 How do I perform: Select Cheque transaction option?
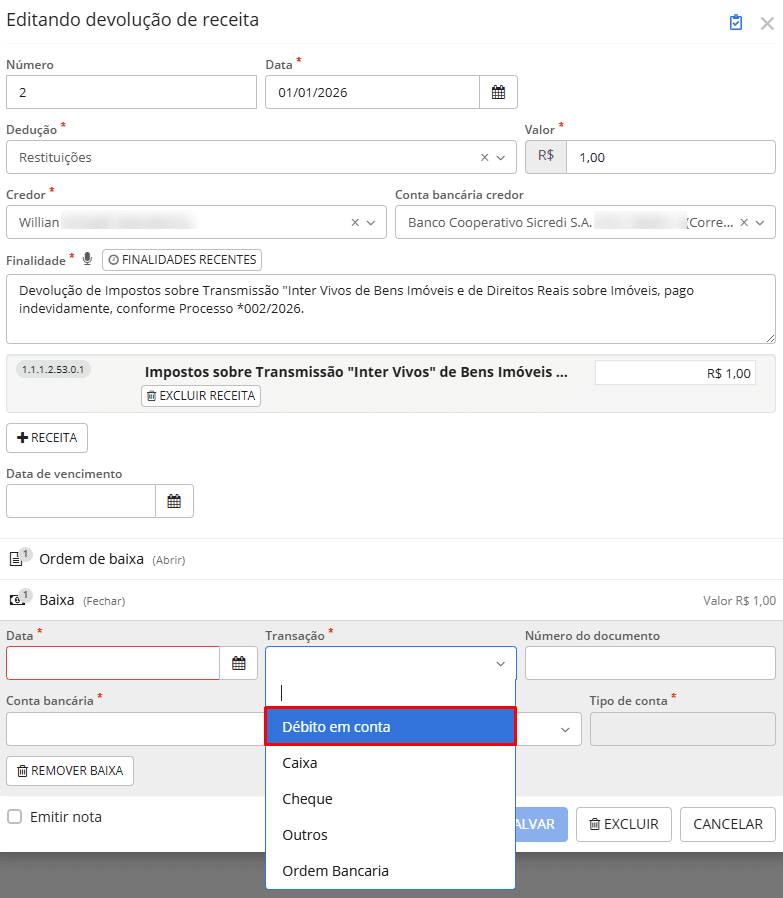[x=391, y=799]
